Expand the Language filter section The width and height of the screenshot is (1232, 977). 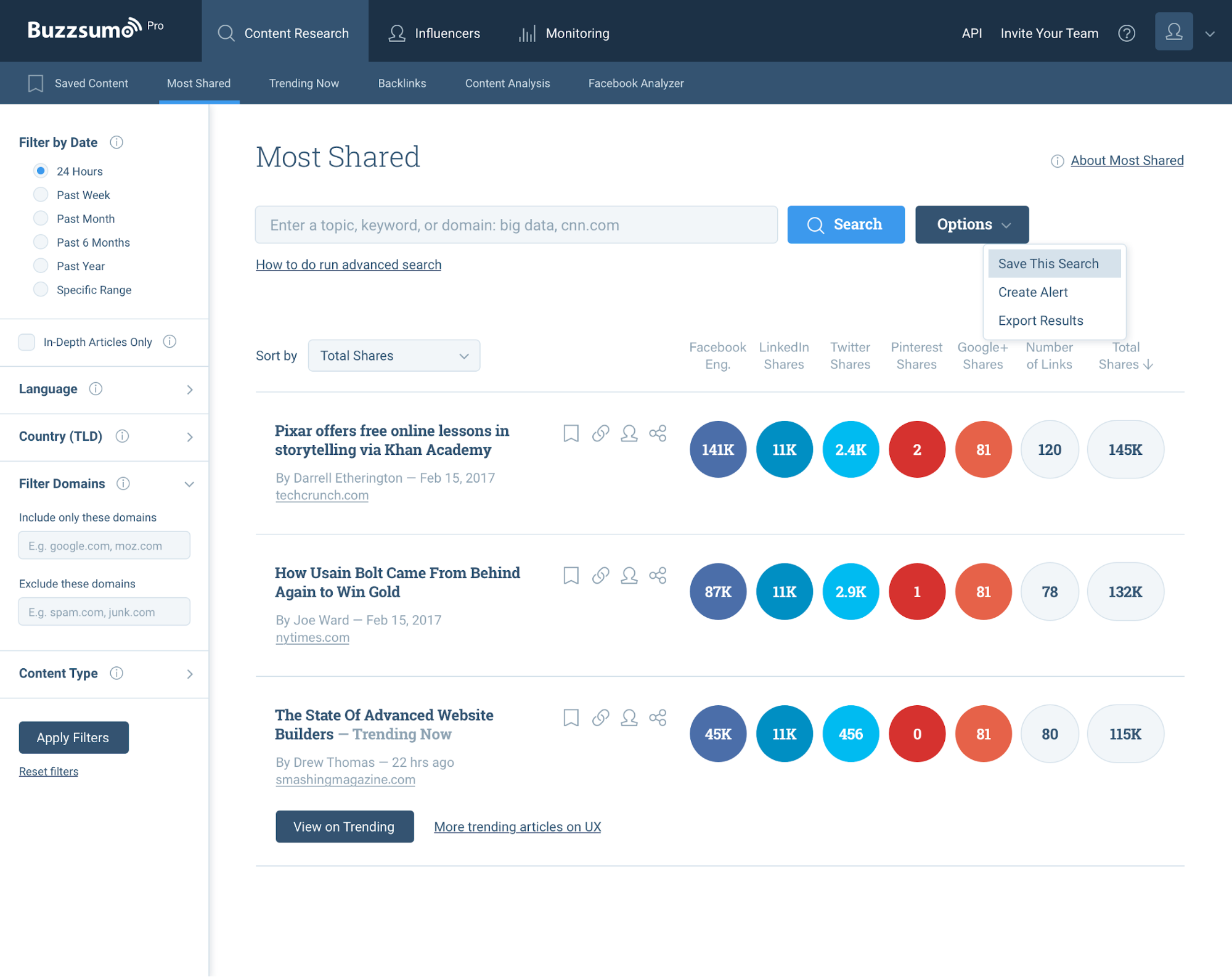coord(189,390)
